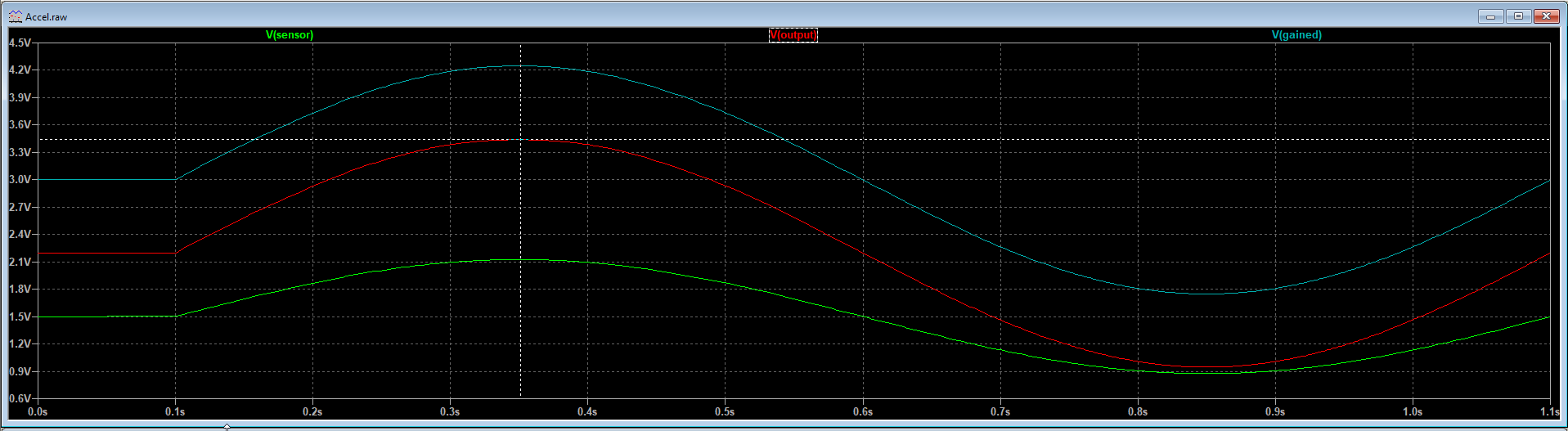Click the peak of the cyan V(gained) trace

(x=520, y=66)
